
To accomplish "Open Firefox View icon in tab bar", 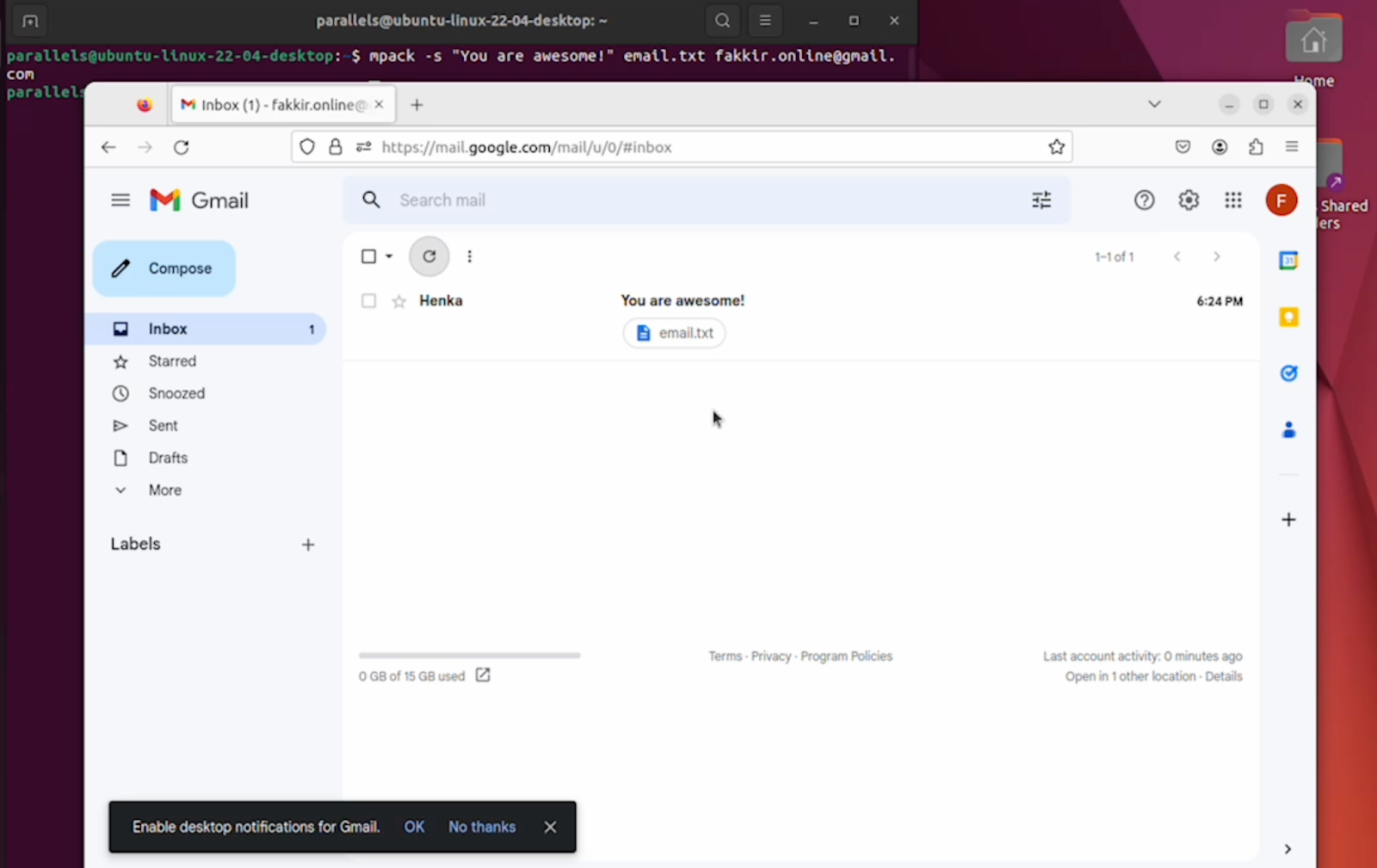I will click(x=145, y=105).
